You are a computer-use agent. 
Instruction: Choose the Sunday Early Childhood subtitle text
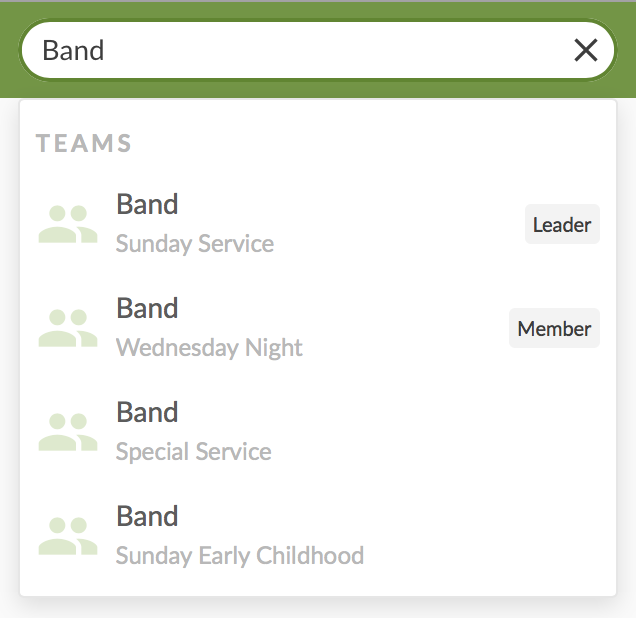pos(239,556)
